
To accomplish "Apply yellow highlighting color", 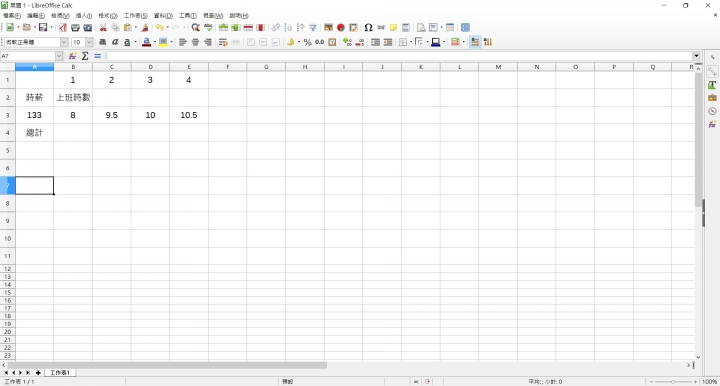I will [x=163, y=42].
